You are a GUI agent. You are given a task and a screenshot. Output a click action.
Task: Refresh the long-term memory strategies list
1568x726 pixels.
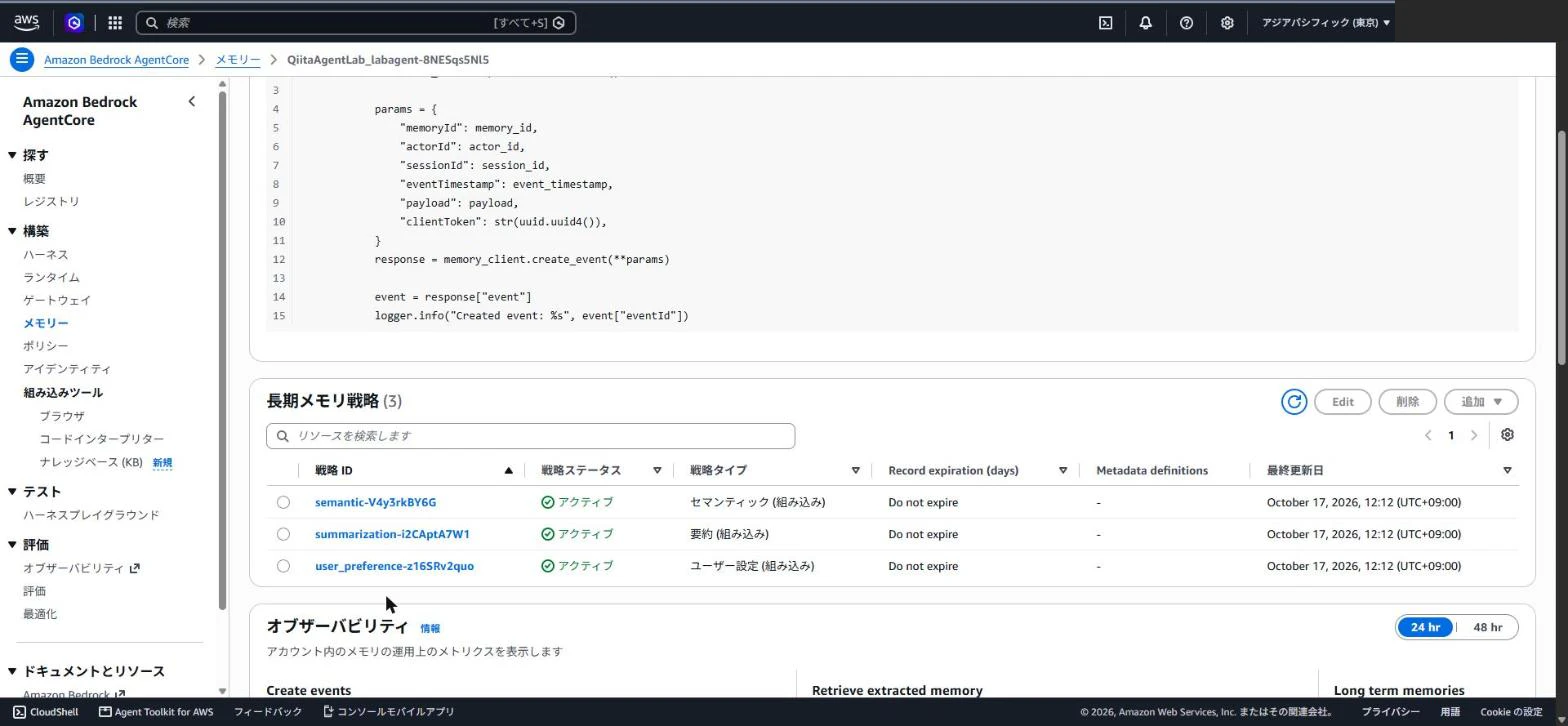click(1294, 401)
